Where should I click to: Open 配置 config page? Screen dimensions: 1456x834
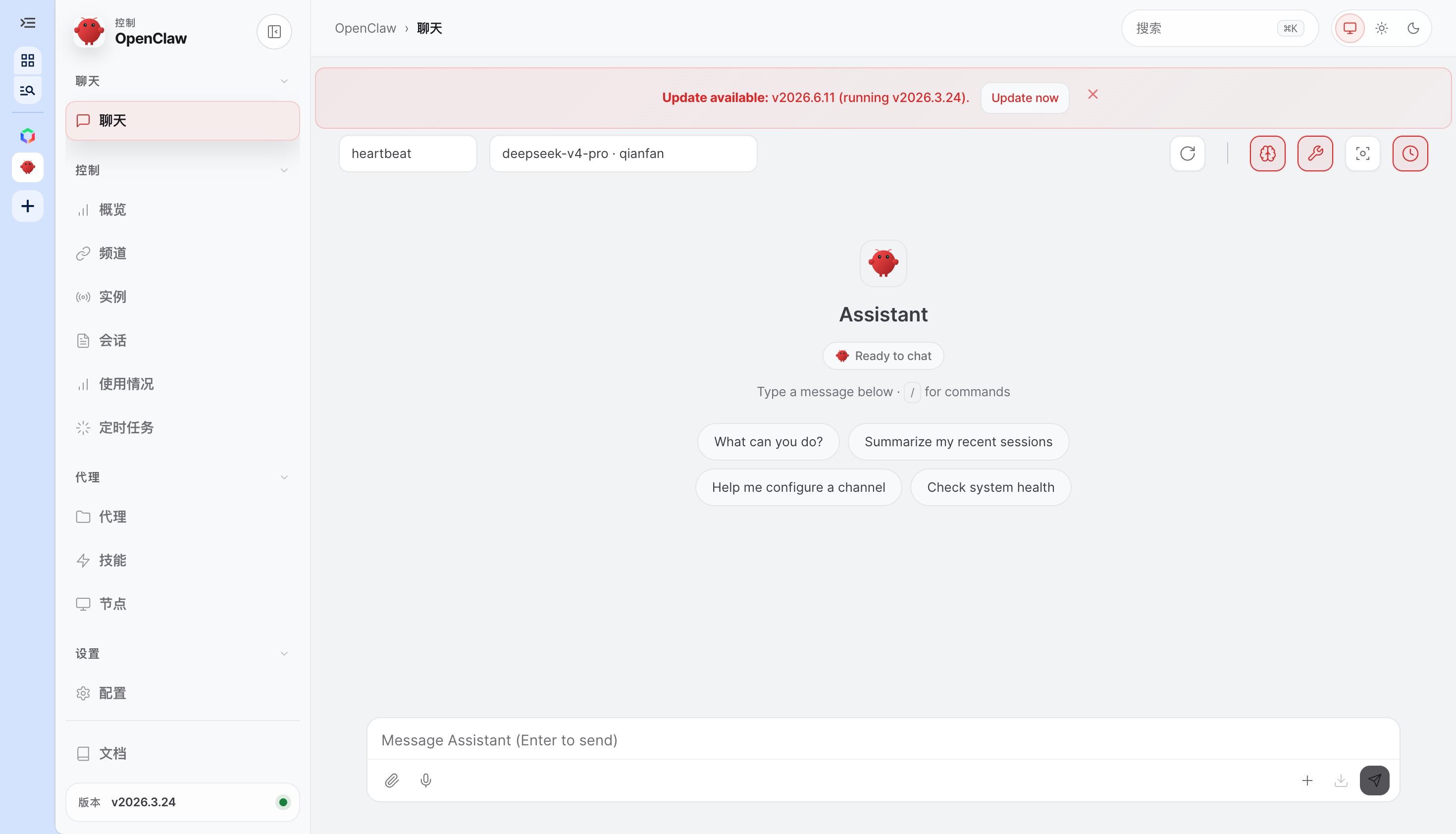pyautogui.click(x=183, y=693)
